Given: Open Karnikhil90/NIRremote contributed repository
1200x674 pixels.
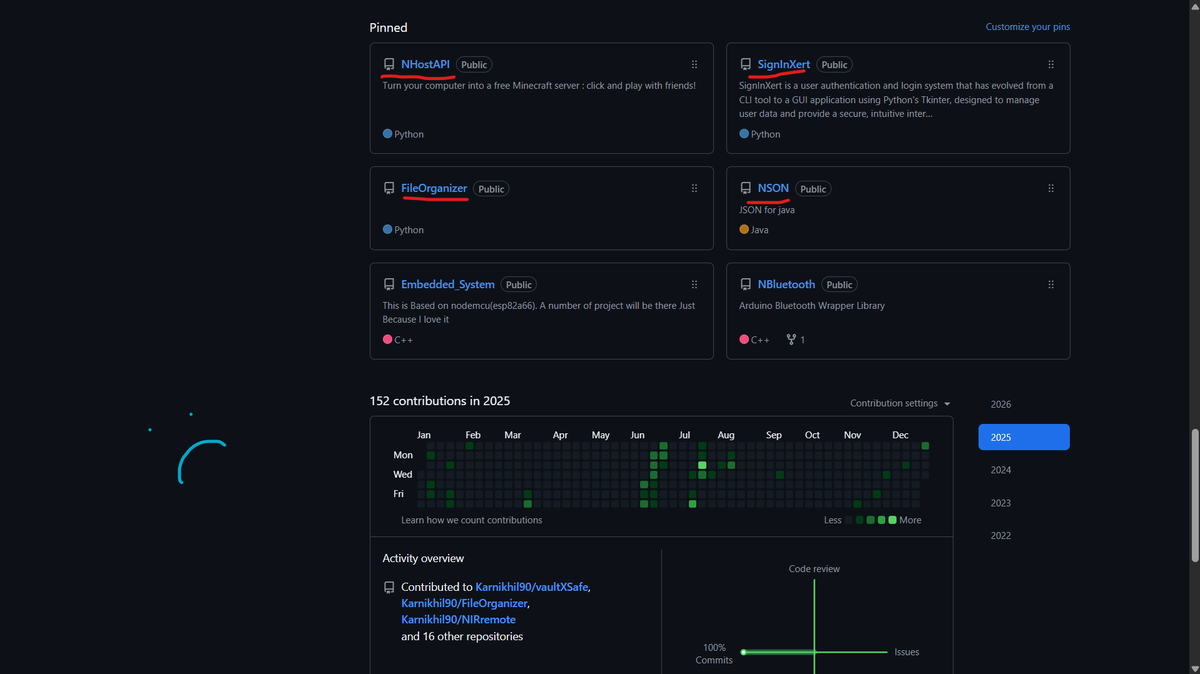Looking at the screenshot, I should (458, 620).
